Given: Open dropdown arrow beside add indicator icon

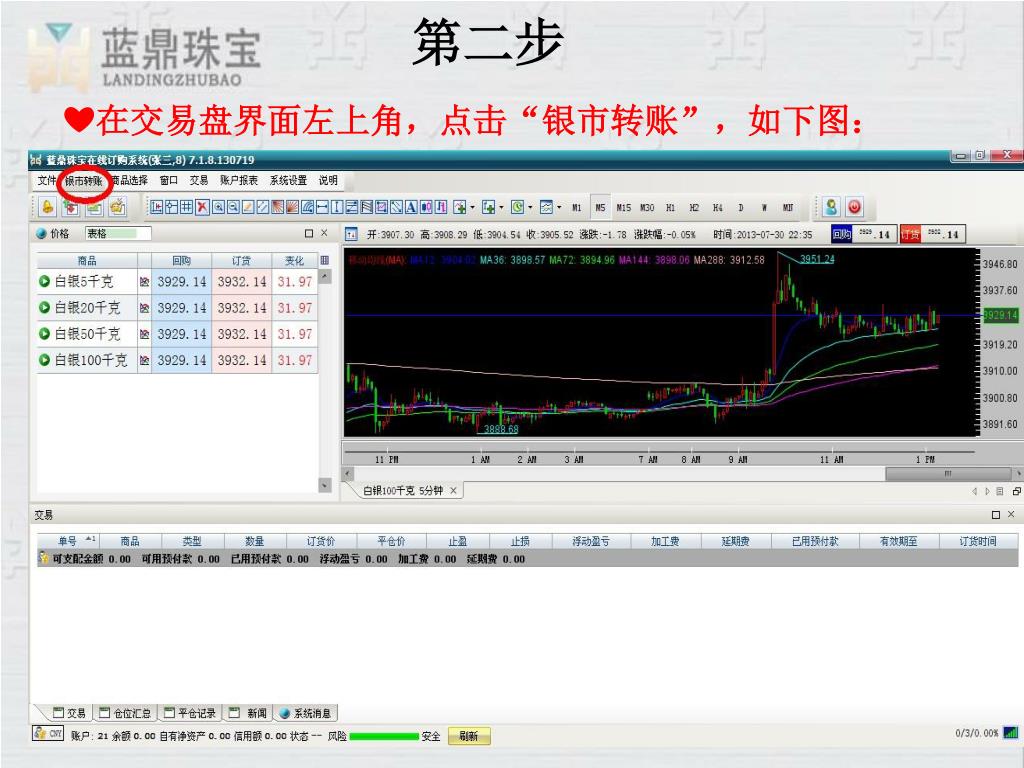Looking at the screenshot, I should (472, 208).
